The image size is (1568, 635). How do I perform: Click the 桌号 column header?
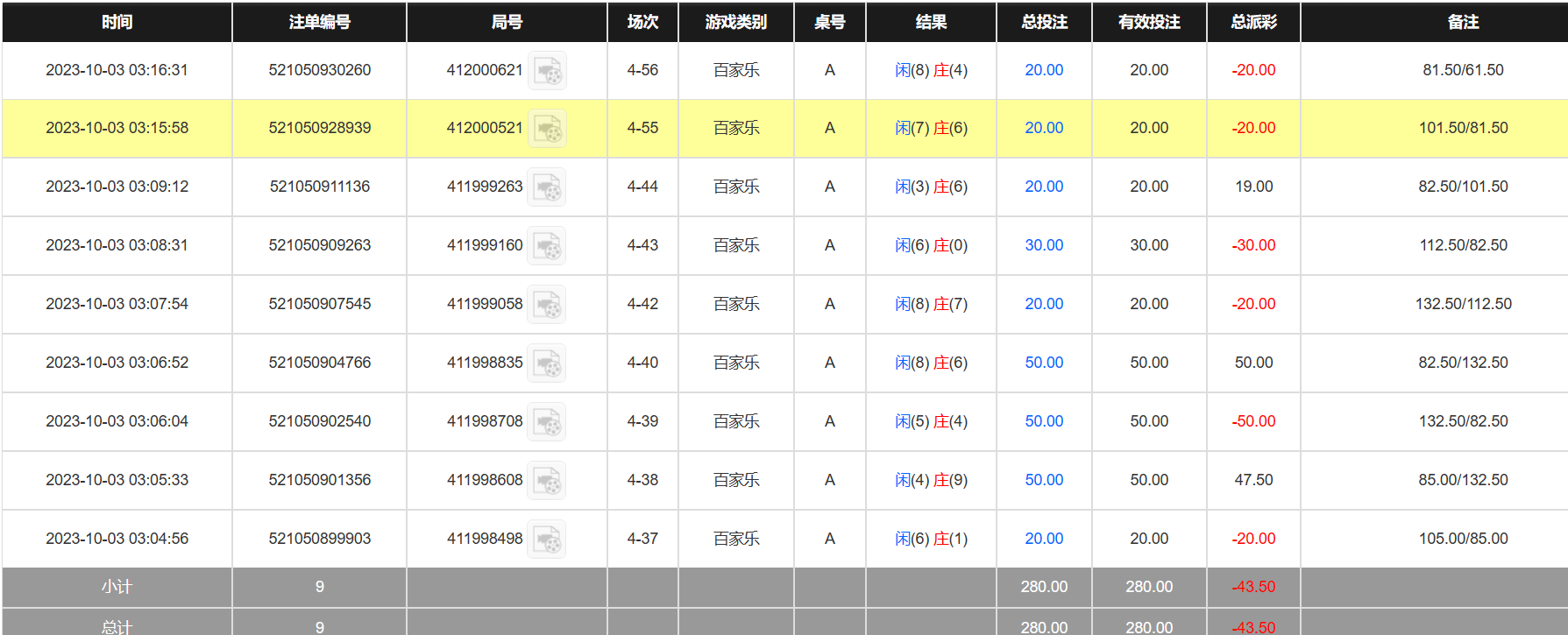coord(830,22)
